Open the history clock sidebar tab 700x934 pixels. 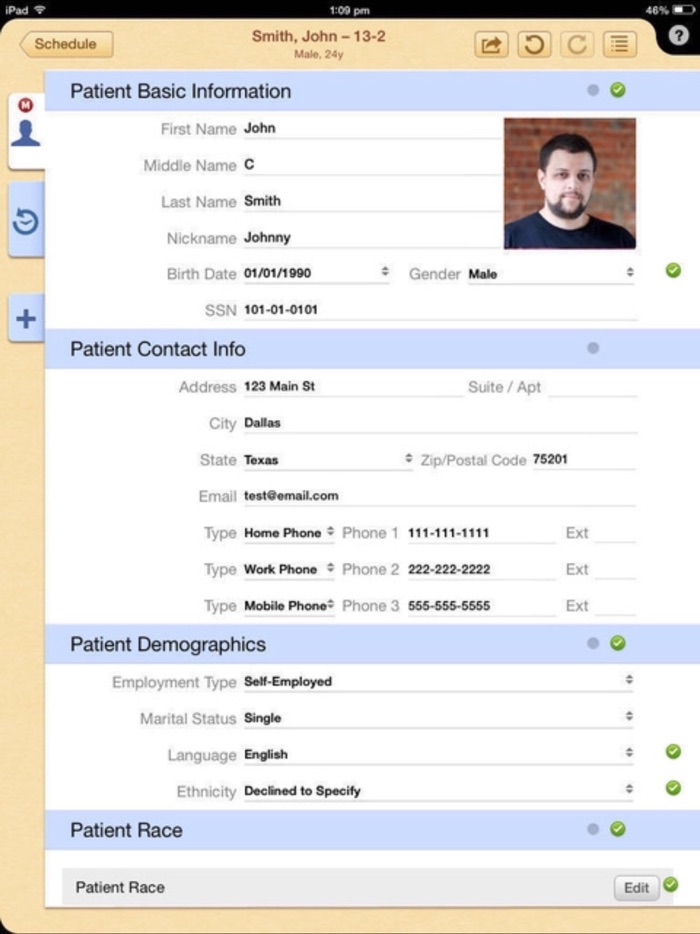(26, 221)
